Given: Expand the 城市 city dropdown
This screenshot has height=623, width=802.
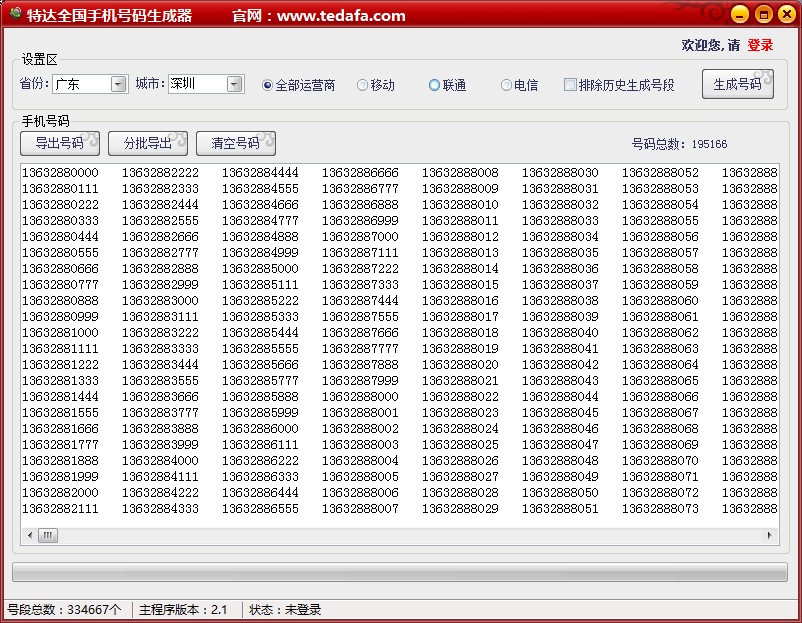Looking at the screenshot, I should 235,84.
